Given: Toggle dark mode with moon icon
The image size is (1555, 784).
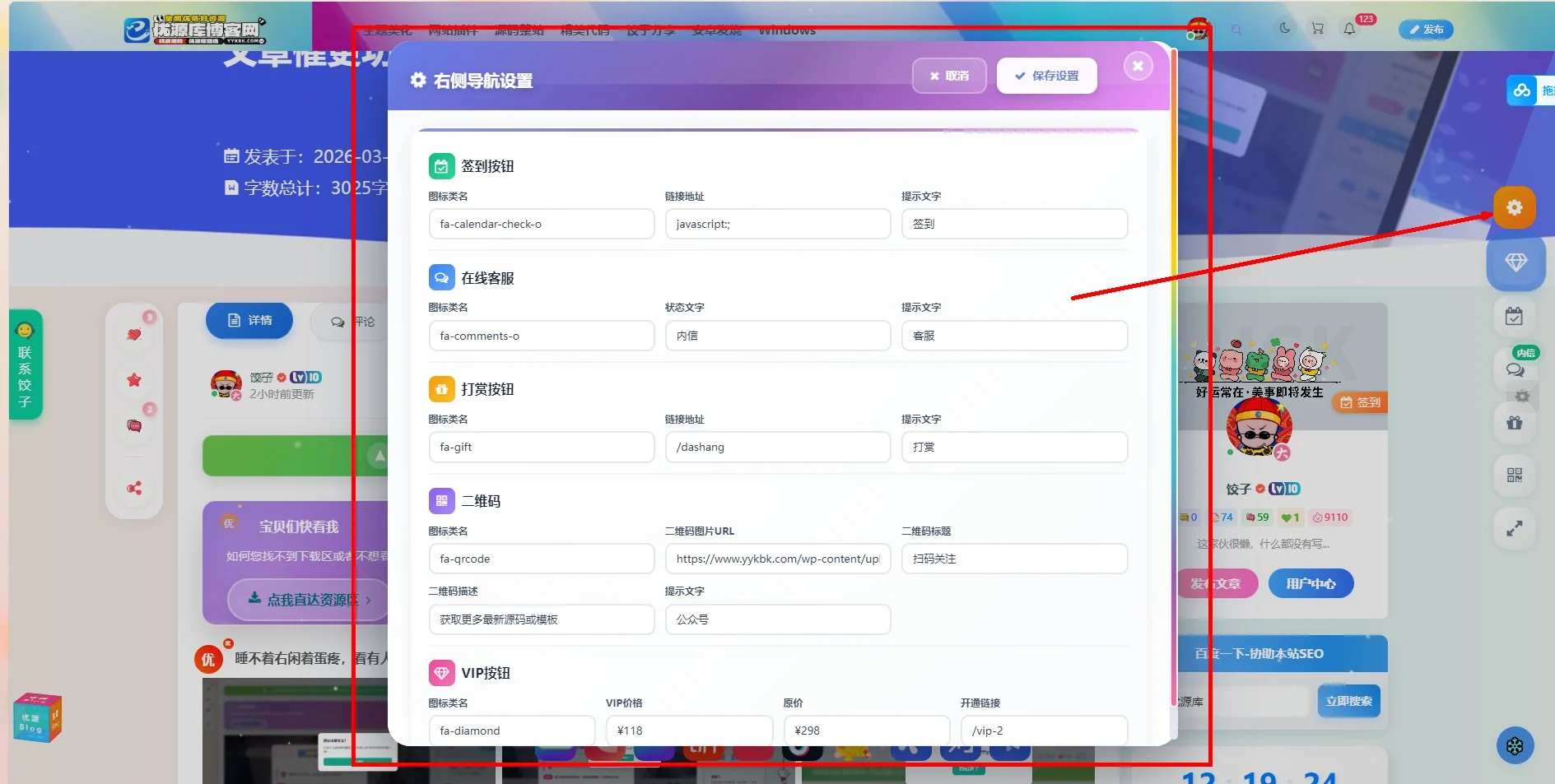Looking at the screenshot, I should click(1284, 29).
